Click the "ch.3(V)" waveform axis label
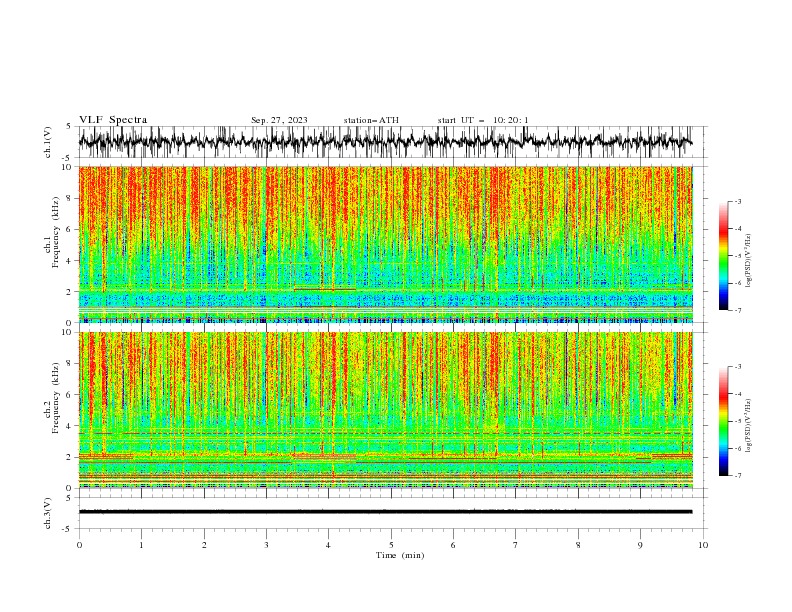Image resolution: width=792 pixels, height=612 pixels. (x=48, y=513)
